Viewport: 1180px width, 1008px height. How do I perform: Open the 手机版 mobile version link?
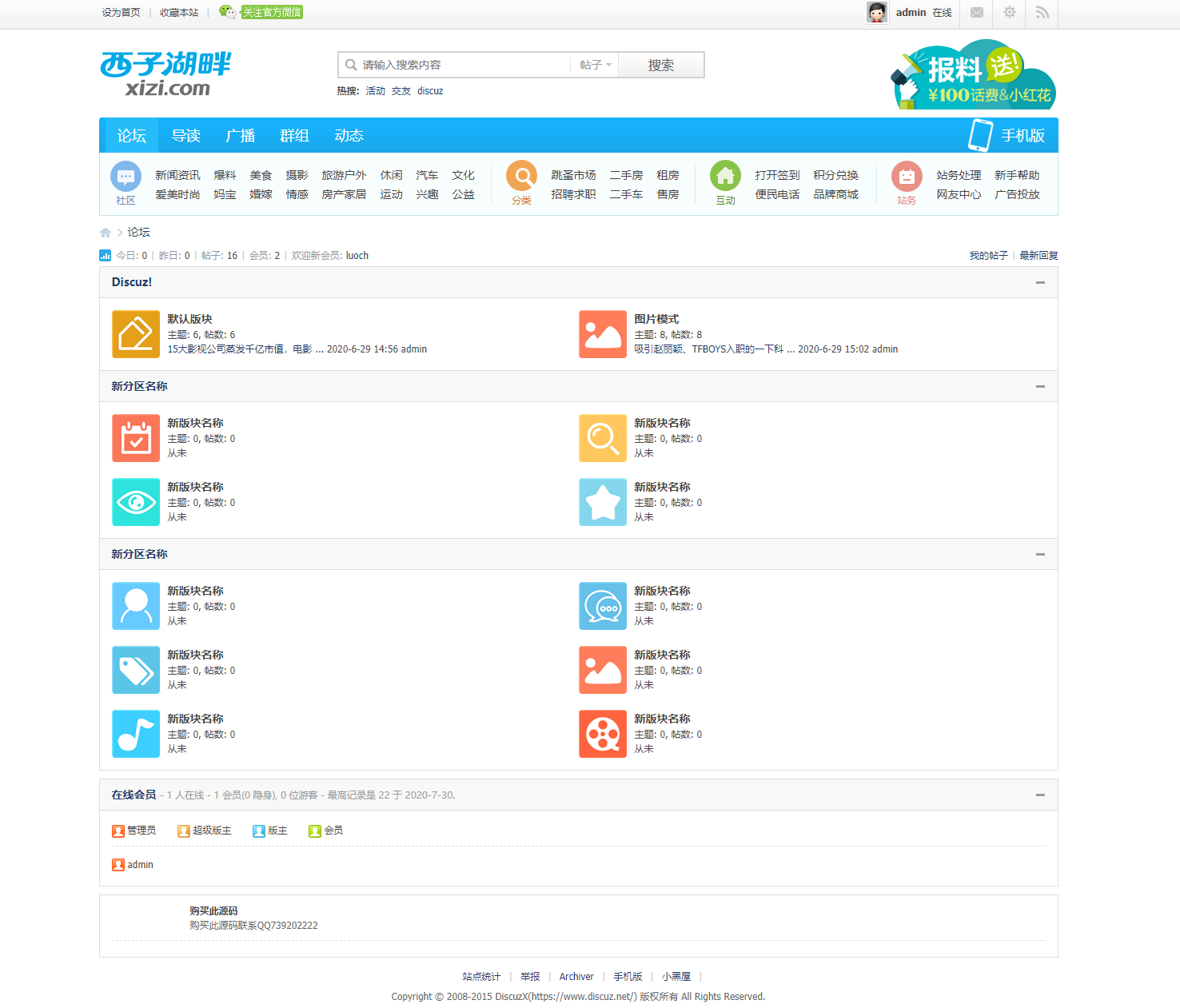click(x=1007, y=136)
